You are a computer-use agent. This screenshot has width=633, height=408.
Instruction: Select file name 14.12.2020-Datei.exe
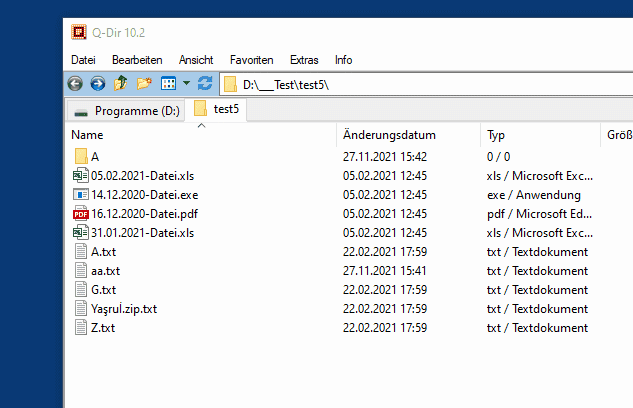tap(145, 195)
